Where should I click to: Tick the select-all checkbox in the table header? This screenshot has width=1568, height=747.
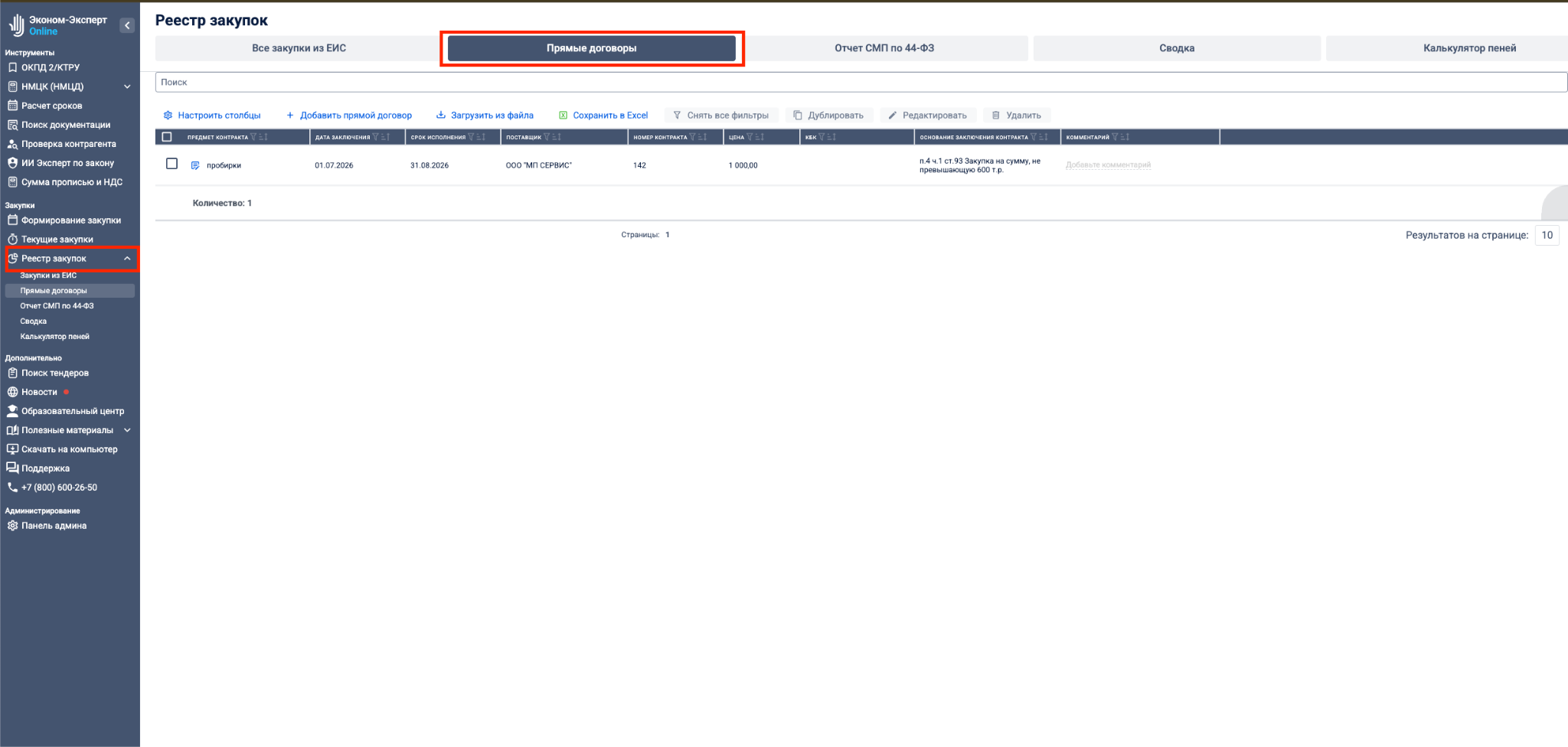pos(167,137)
